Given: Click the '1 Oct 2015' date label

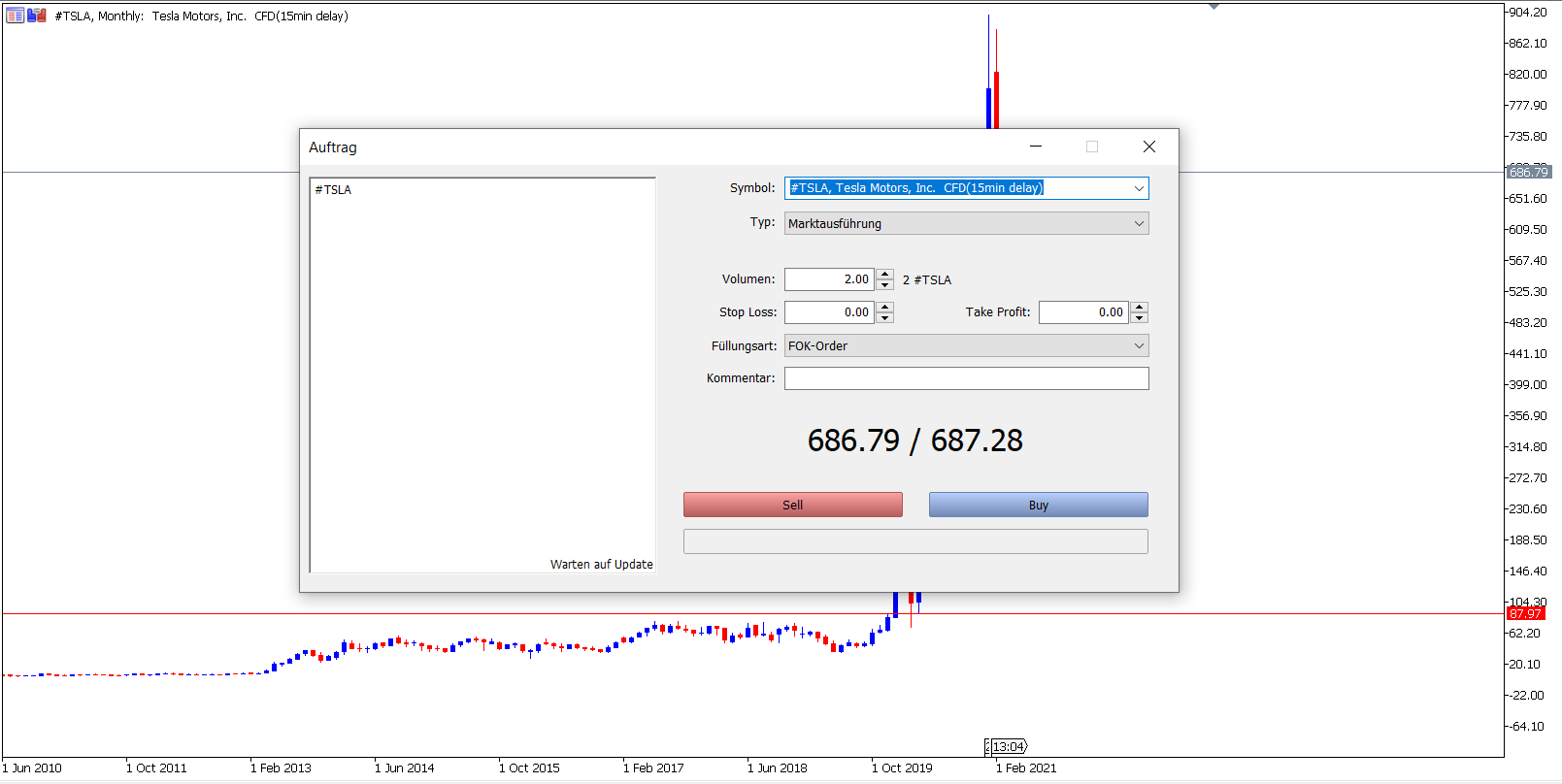Looking at the screenshot, I should [529, 768].
